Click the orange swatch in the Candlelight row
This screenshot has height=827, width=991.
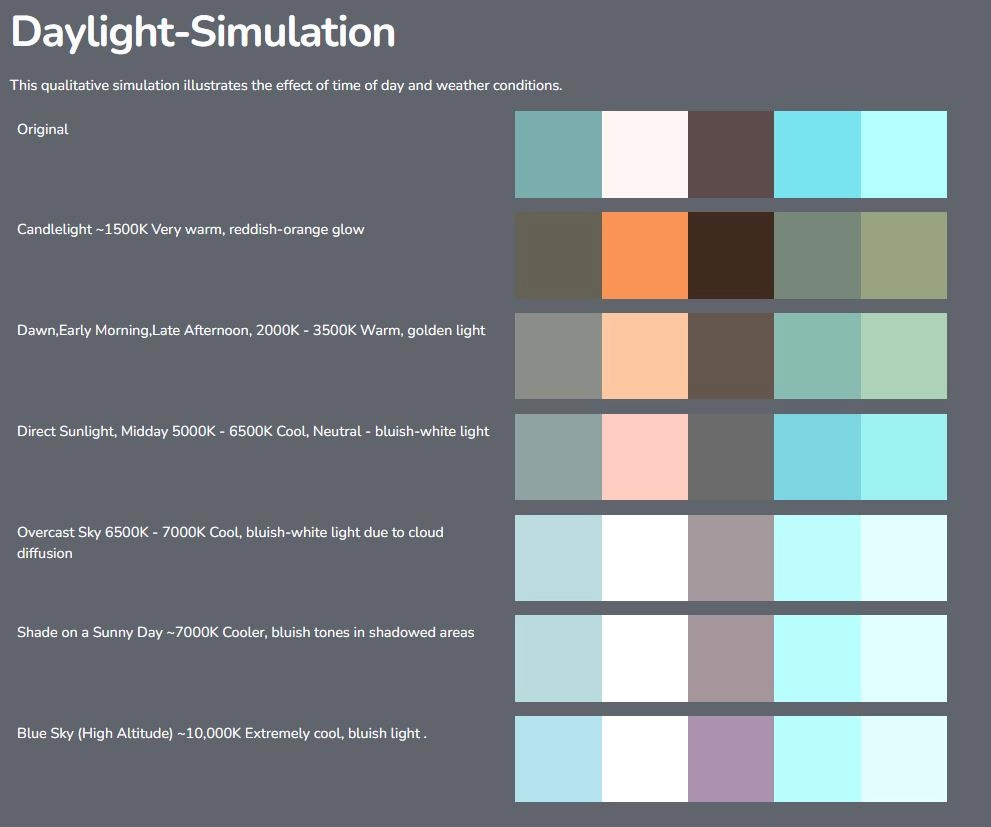click(645, 255)
